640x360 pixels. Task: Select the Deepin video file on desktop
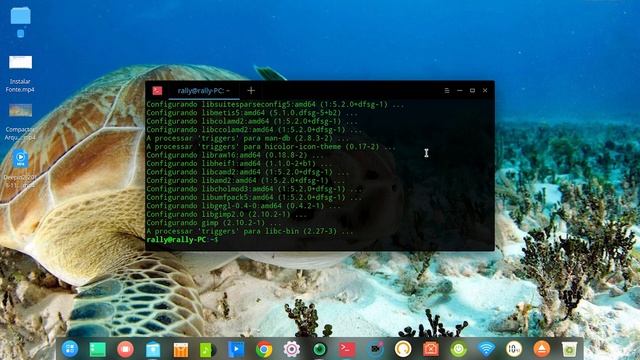pos(20,169)
